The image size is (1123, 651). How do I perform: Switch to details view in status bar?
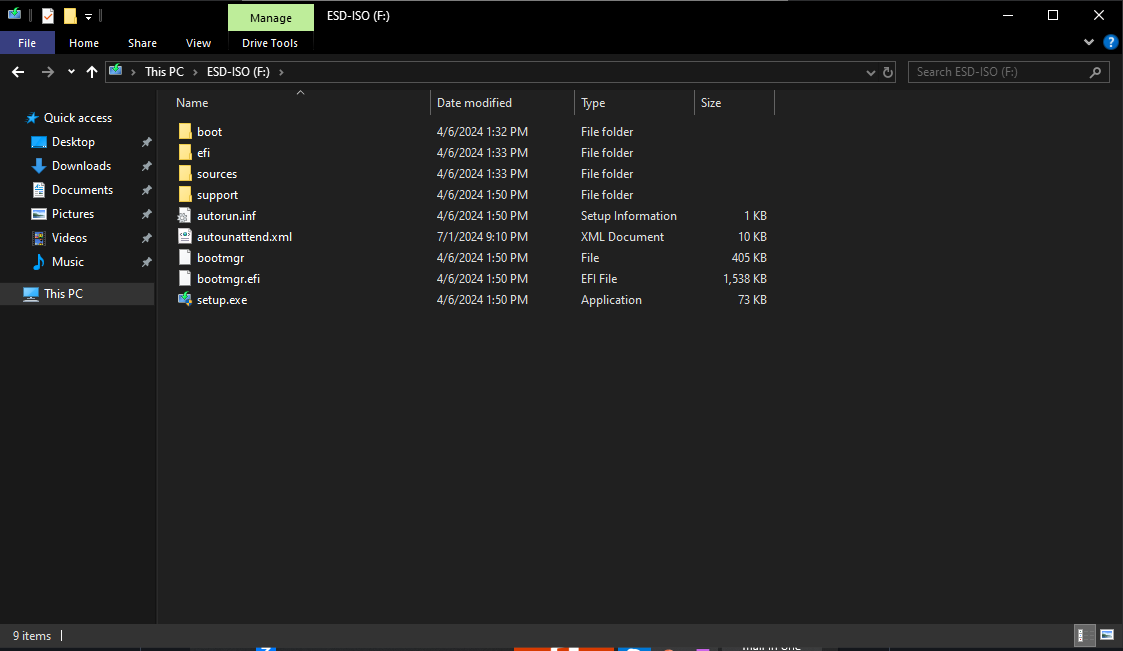click(x=1082, y=635)
